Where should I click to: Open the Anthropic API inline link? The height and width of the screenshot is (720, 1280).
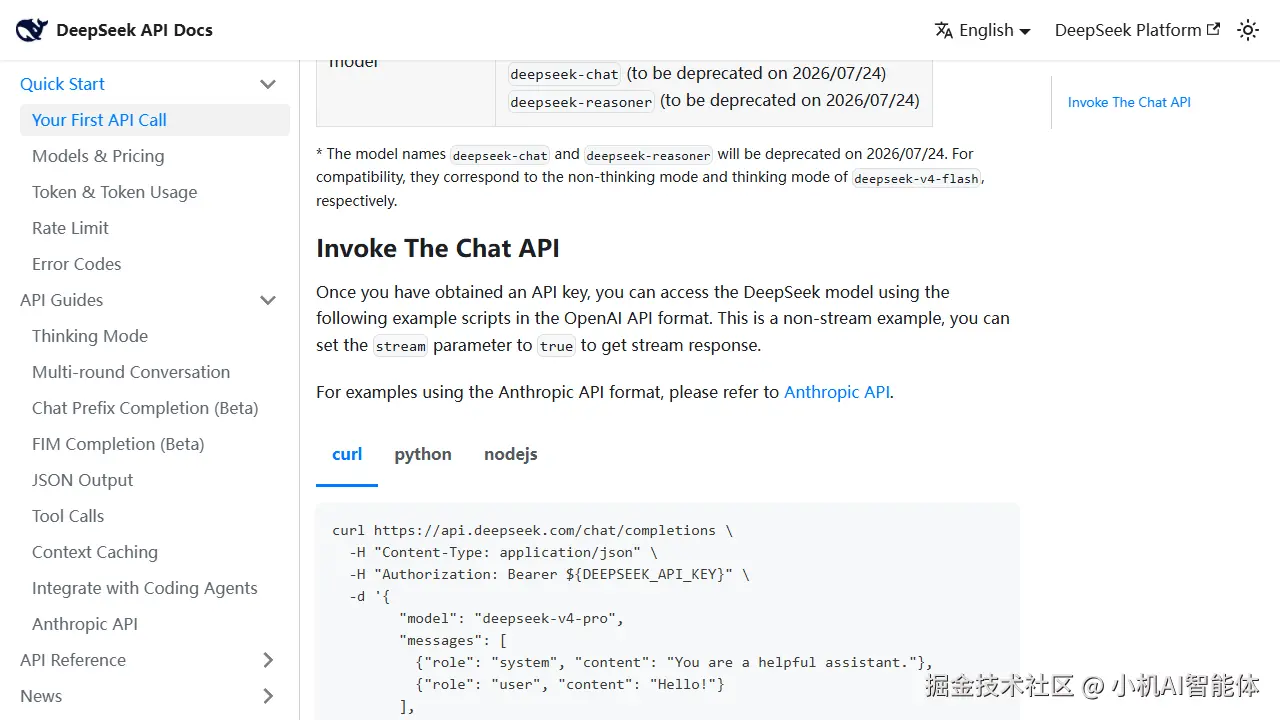pyautogui.click(x=836, y=392)
